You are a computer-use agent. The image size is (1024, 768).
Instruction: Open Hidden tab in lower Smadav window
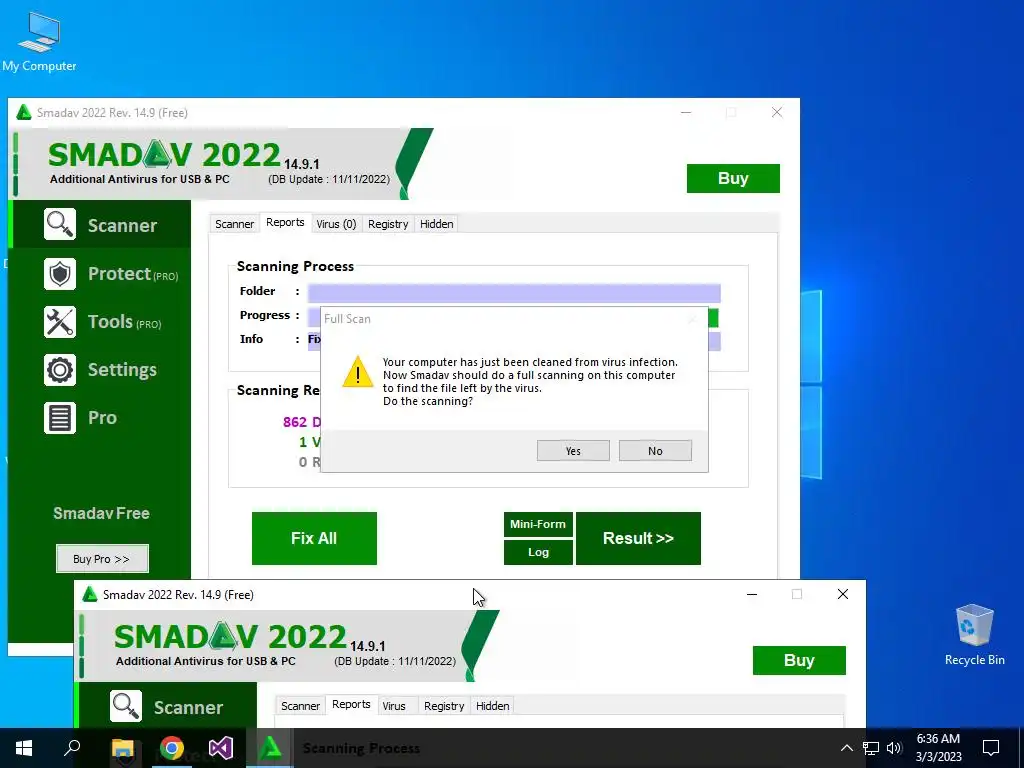[x=492, y=706]
